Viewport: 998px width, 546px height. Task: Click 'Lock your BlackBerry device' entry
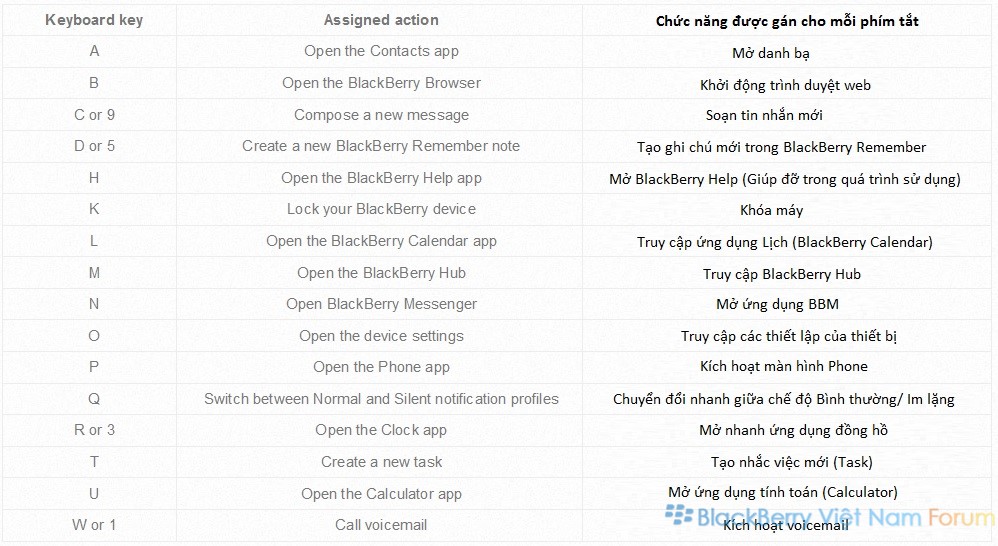[x=381, y=209]
